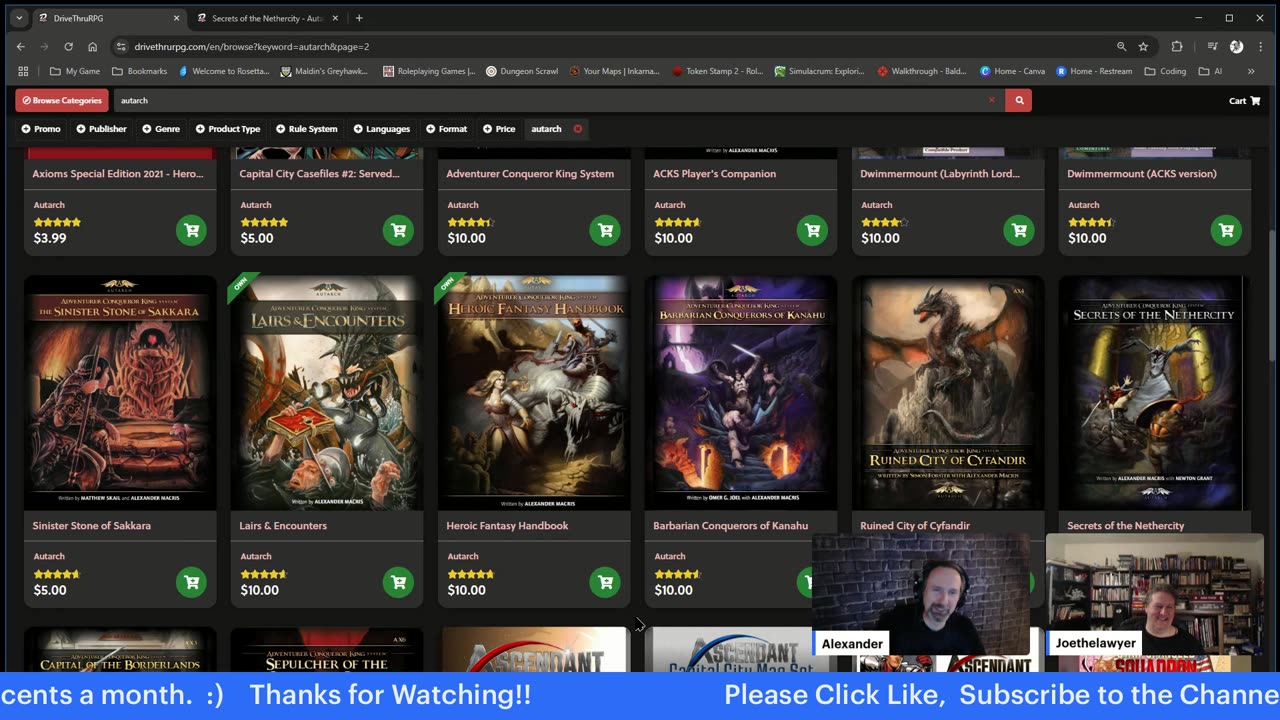The image size is (1280, 720).
Task: Open the Token Stamp 2 bookmark
Action: [x=717, y=71]
